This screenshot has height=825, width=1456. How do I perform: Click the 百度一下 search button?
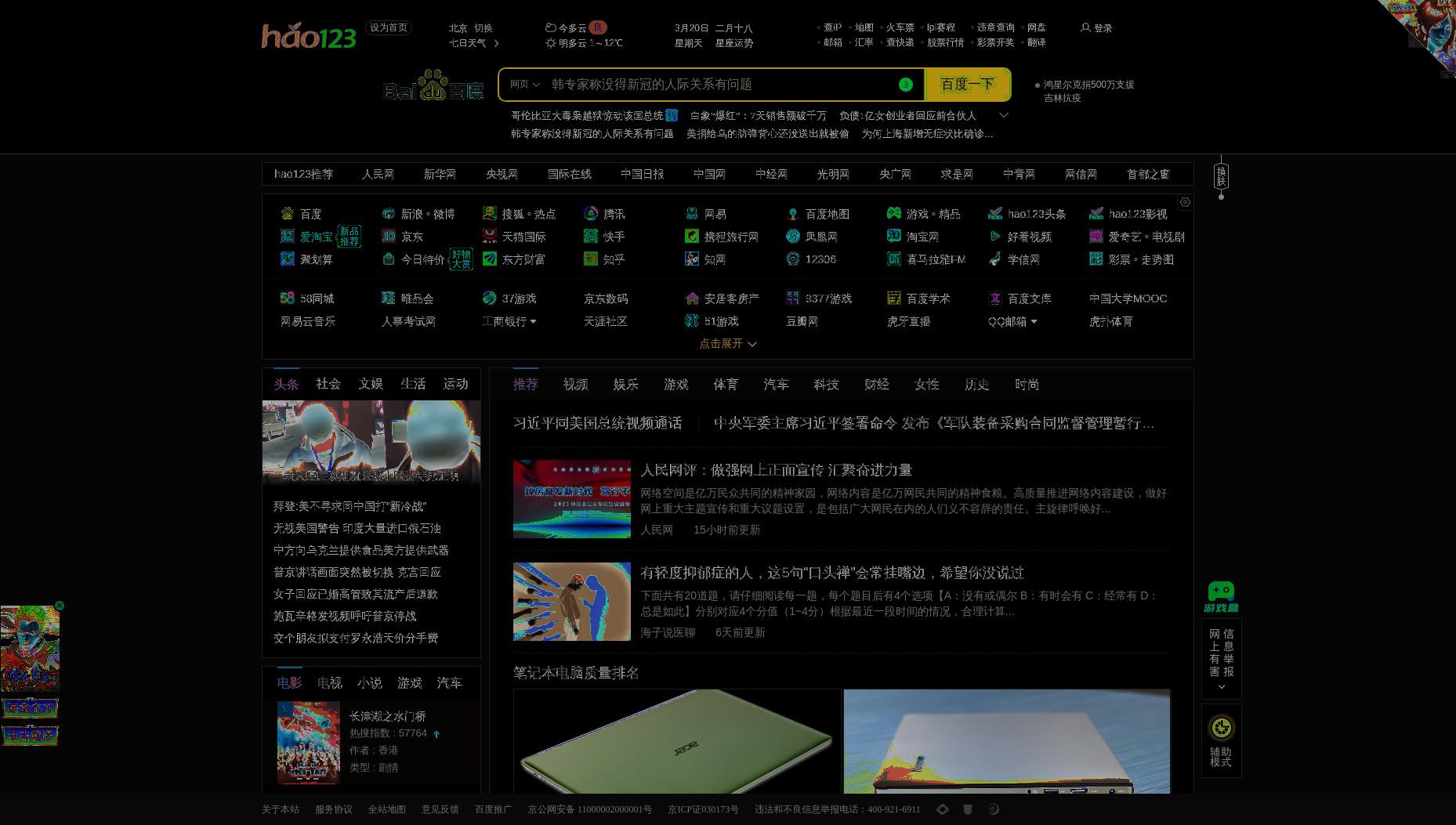[x=967, y=85]
